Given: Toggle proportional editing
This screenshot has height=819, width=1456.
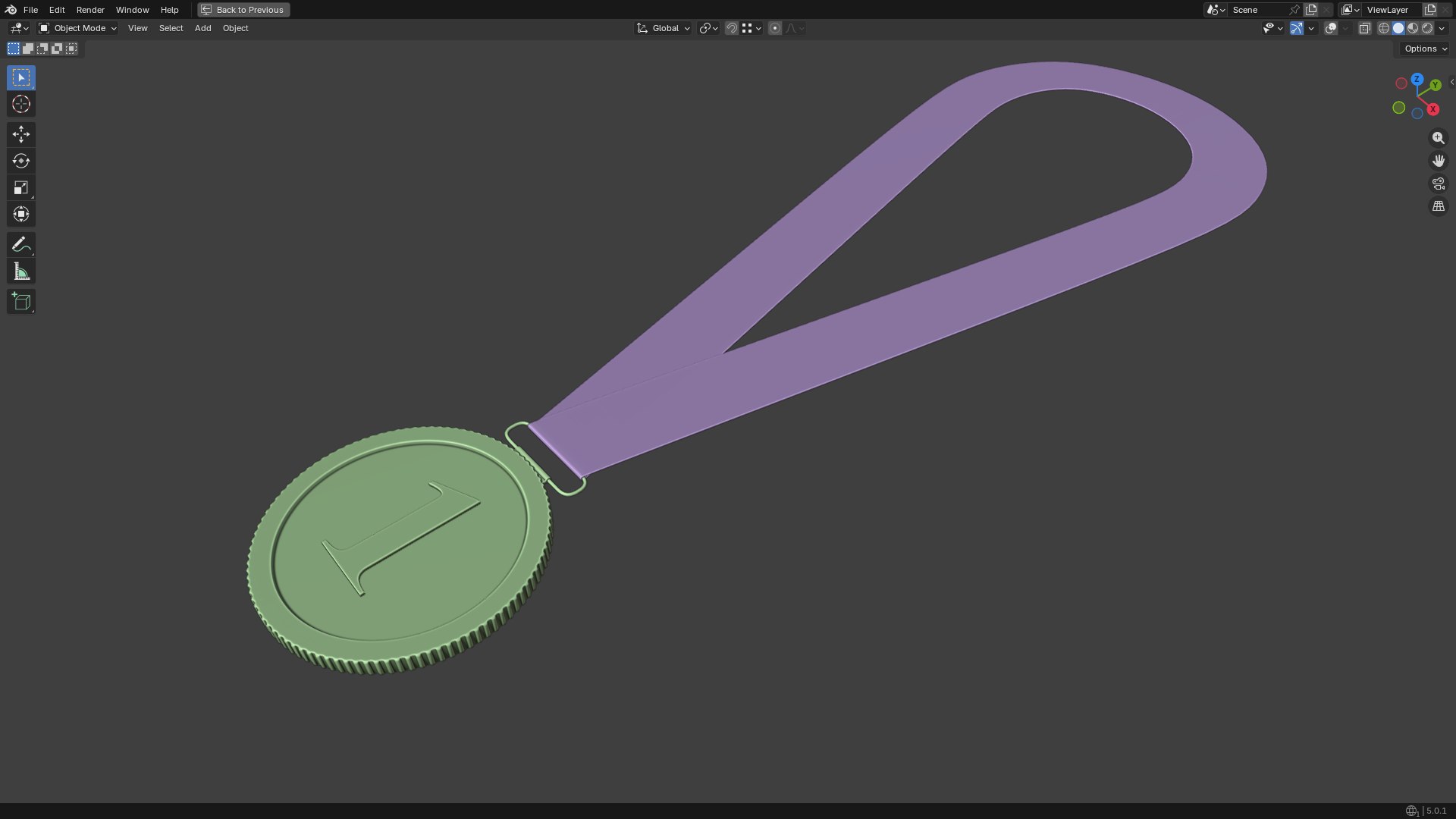Looking at the screenshot, I should click(774, 28).
